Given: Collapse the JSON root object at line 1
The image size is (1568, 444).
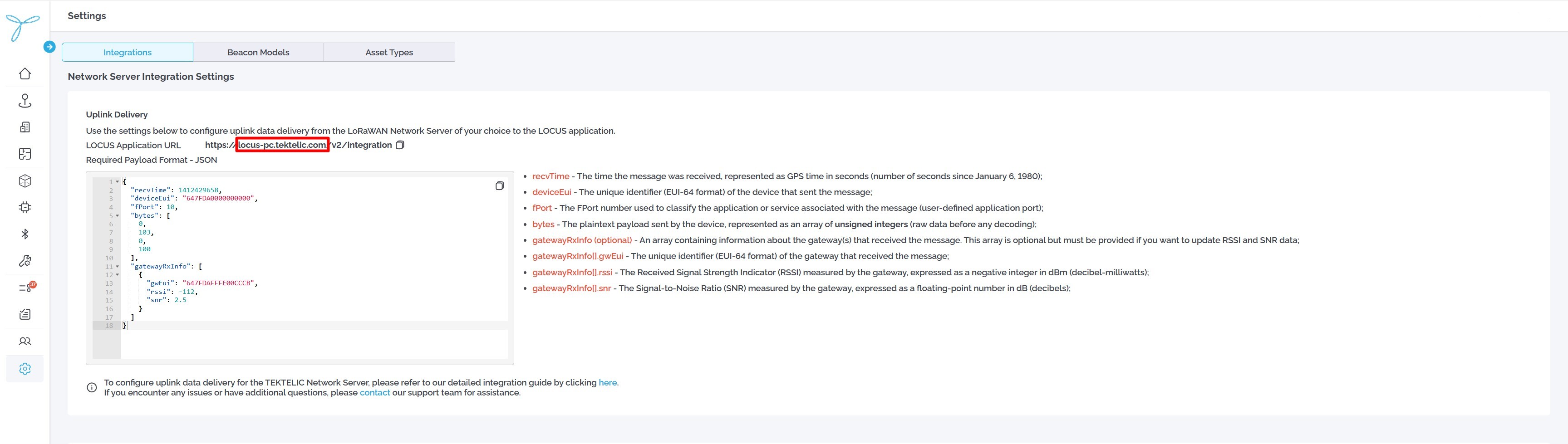Looking at the screenshot, I should pos(118,182).
